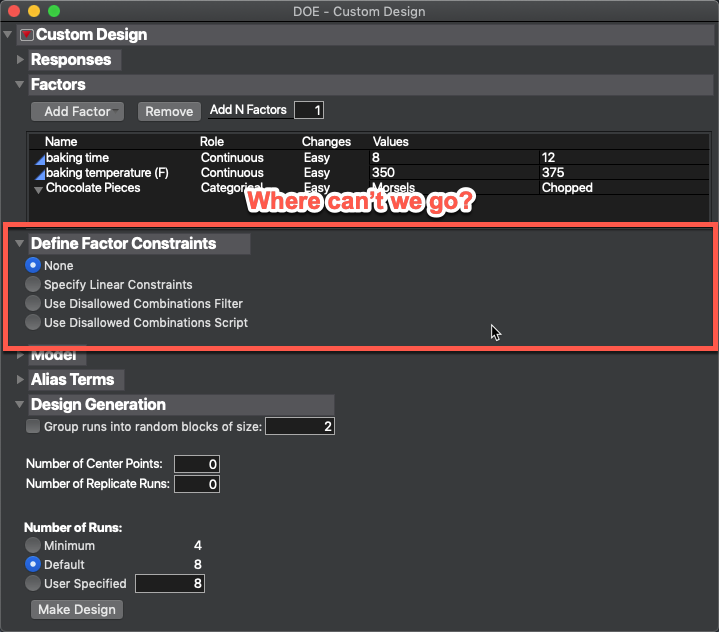Edit Number of Center Points field
The image size is (719, 632).
coord(197,464)
